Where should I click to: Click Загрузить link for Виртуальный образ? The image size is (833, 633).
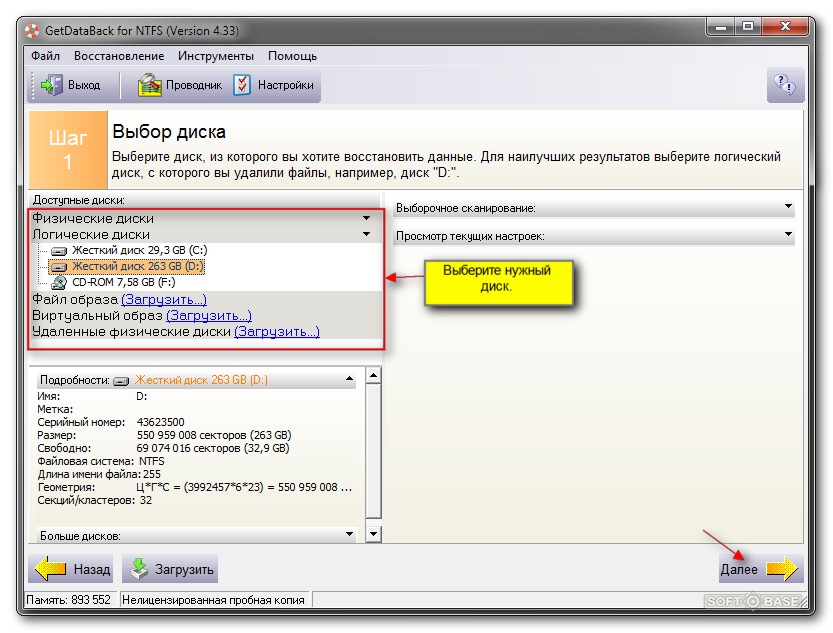click(x=209, y=315)
